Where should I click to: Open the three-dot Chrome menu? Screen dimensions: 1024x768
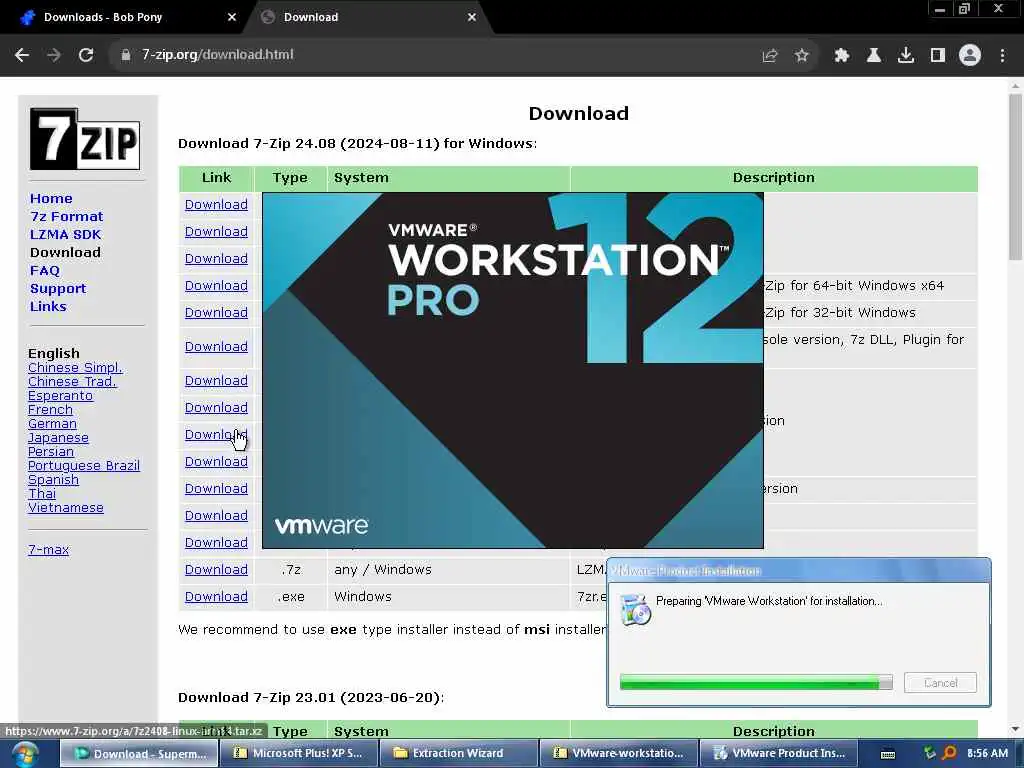click(1002, 56)
